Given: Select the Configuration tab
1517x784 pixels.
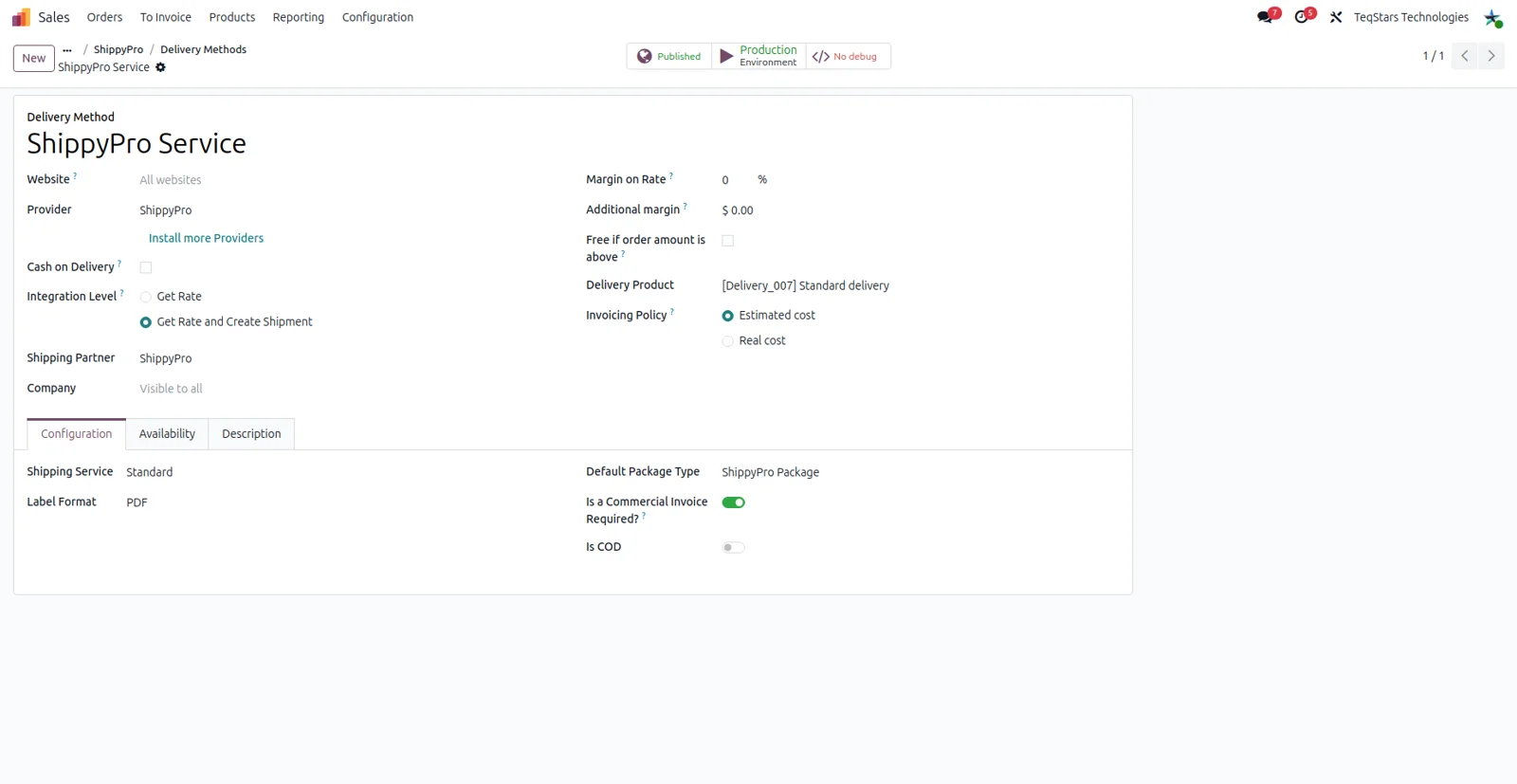Looking at the screenshot, I should tap(76, 433).
